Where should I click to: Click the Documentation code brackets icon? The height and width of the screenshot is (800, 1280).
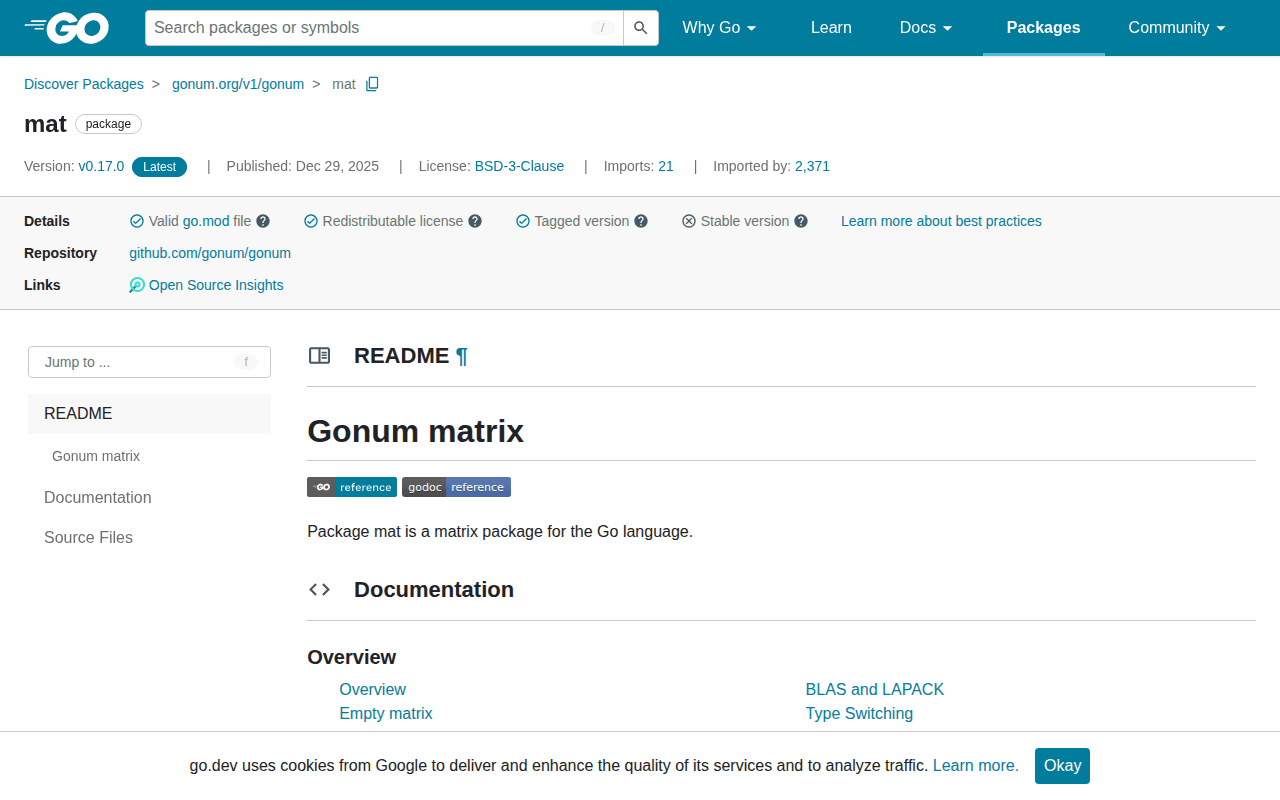320,590
